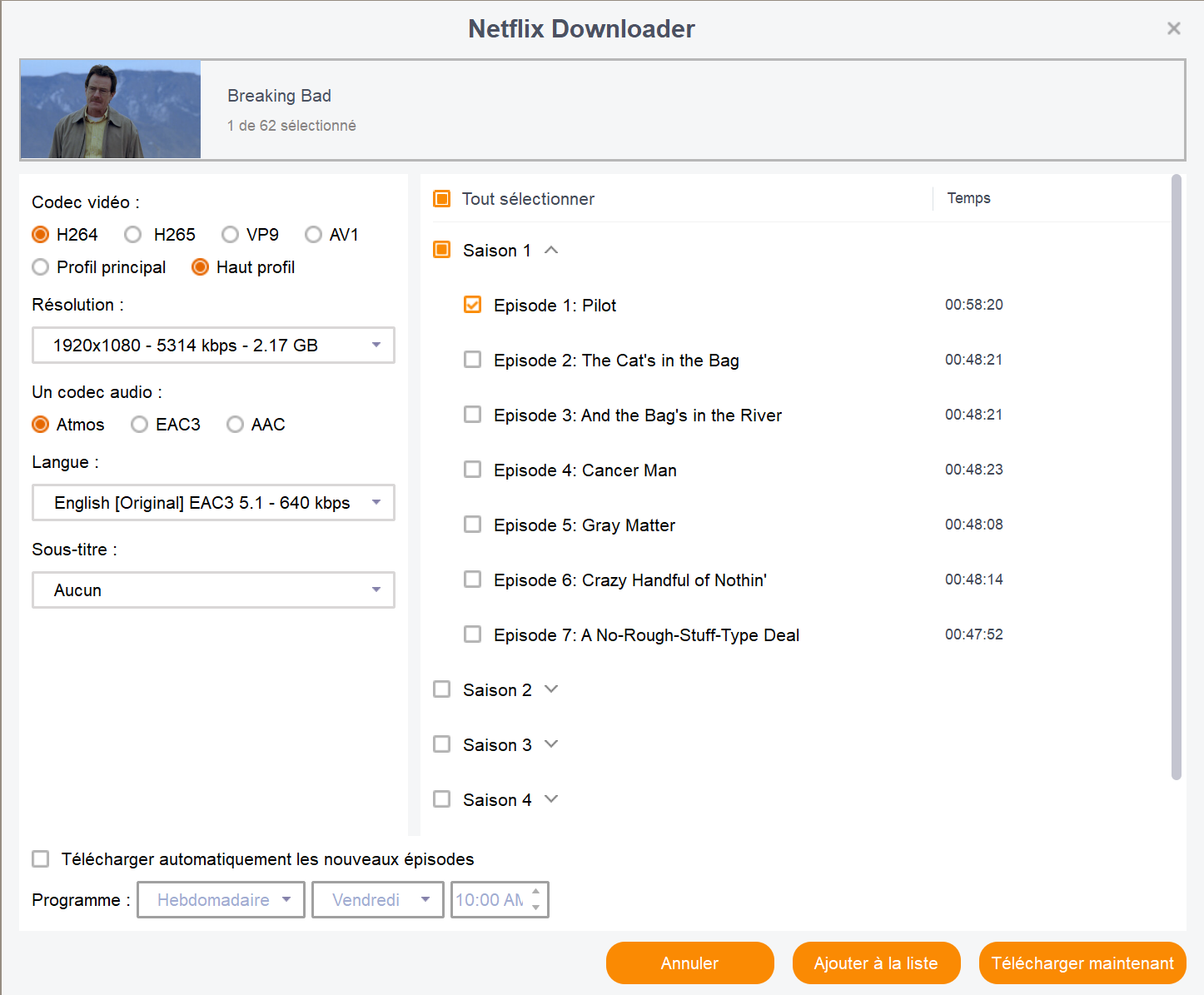Image resolution: width=1204 pixels, height=995 pixels.
Task: Select the Profil principal option
Action: click(x=40, y=267)
